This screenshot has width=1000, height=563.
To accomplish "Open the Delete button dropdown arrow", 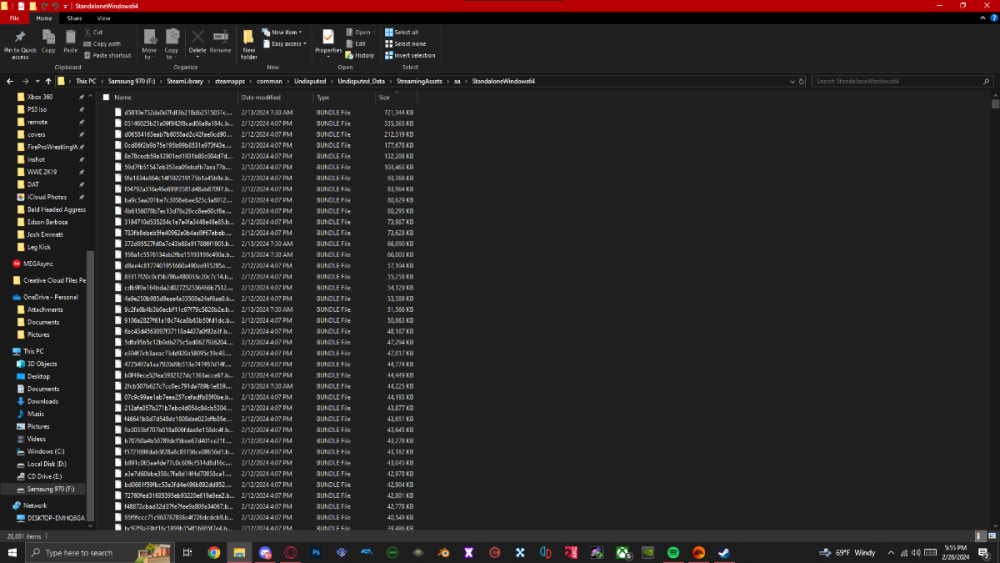I will 198,55.
